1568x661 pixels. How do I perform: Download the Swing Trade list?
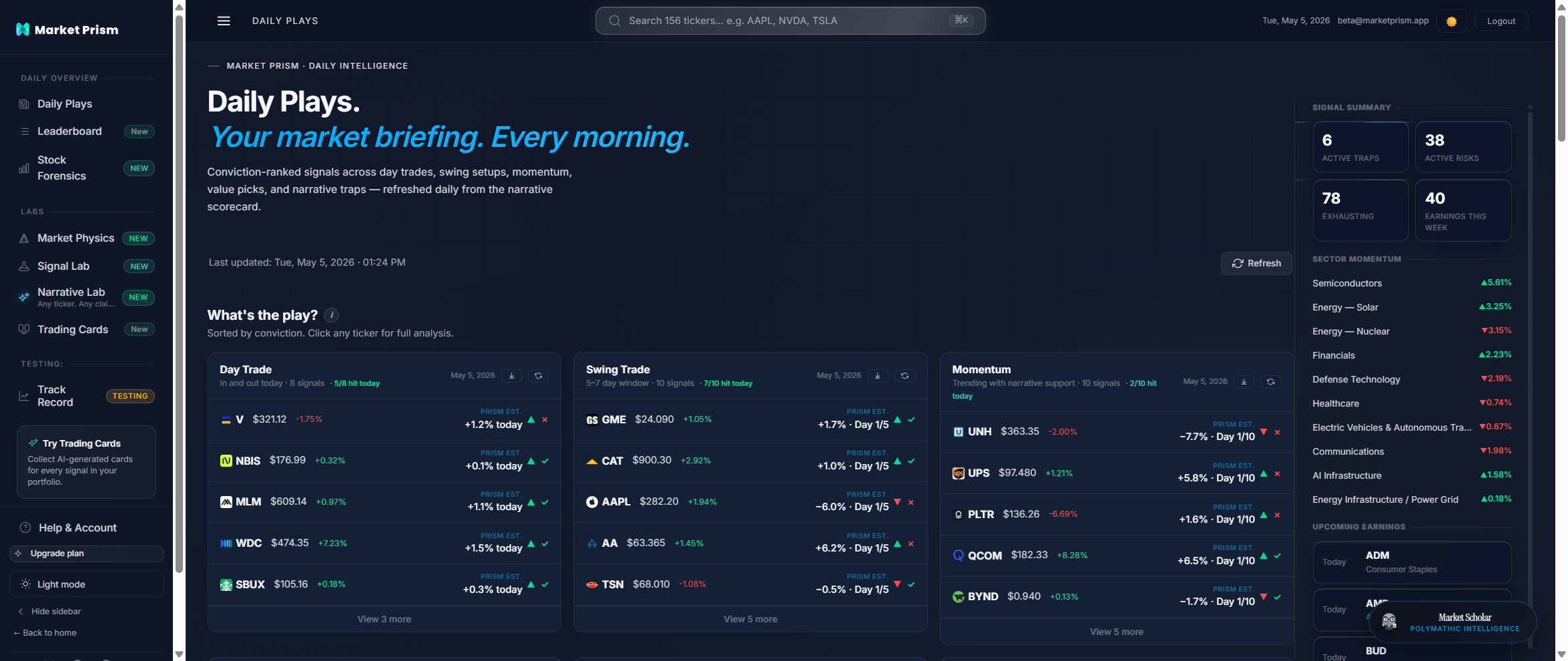pos(878,376)
